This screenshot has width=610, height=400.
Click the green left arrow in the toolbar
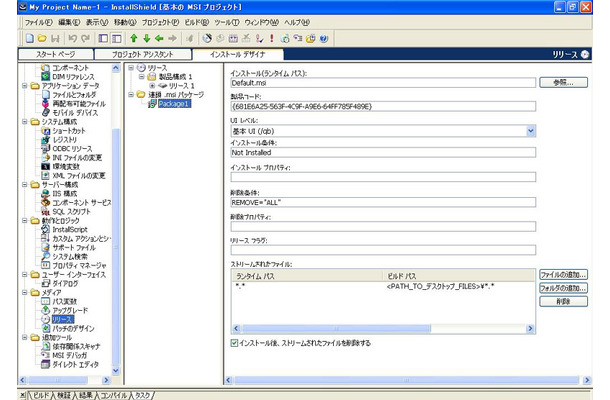(x=159, y=39)
